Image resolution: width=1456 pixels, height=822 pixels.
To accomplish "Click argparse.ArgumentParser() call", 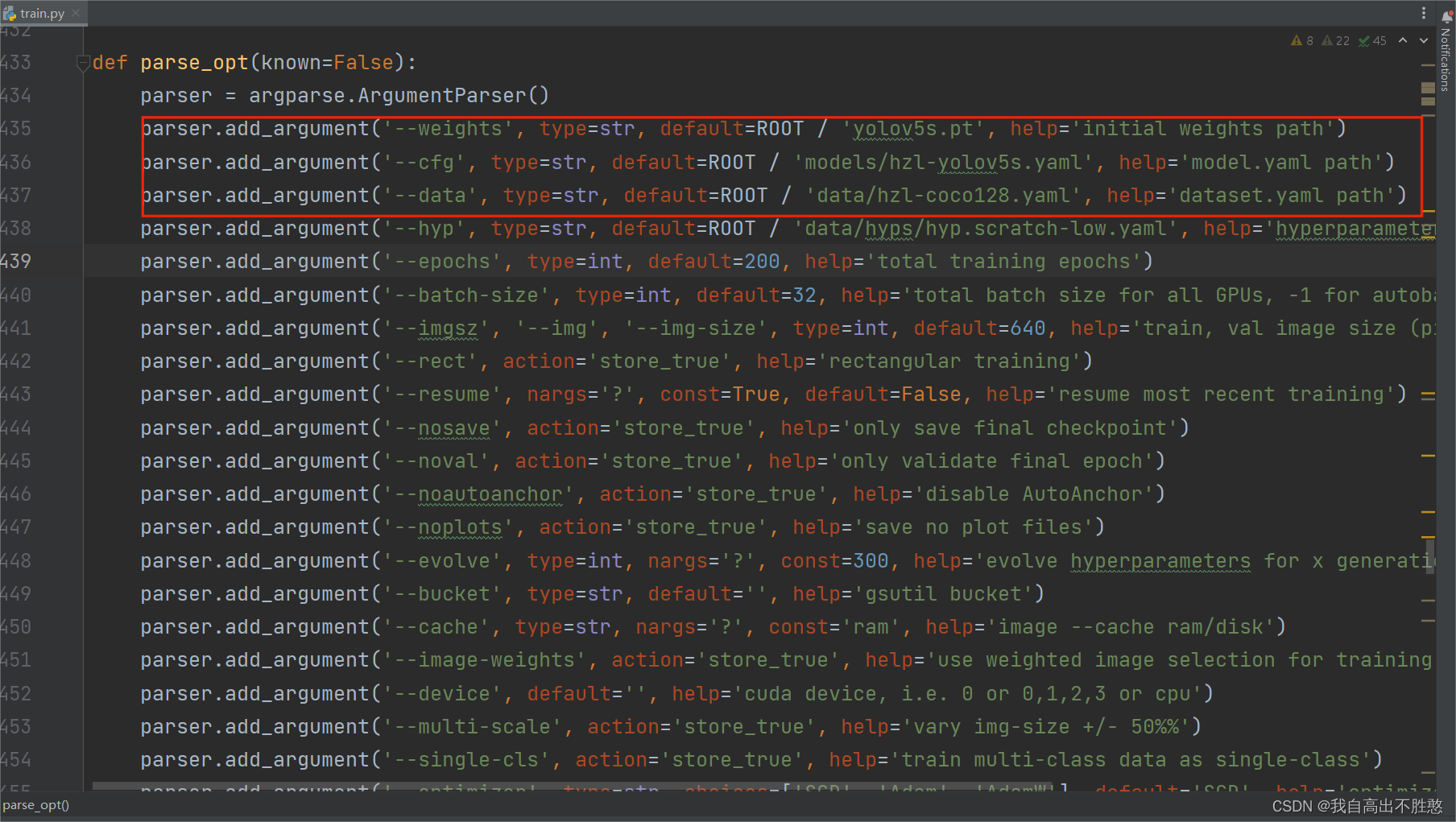I will point(399,96).
